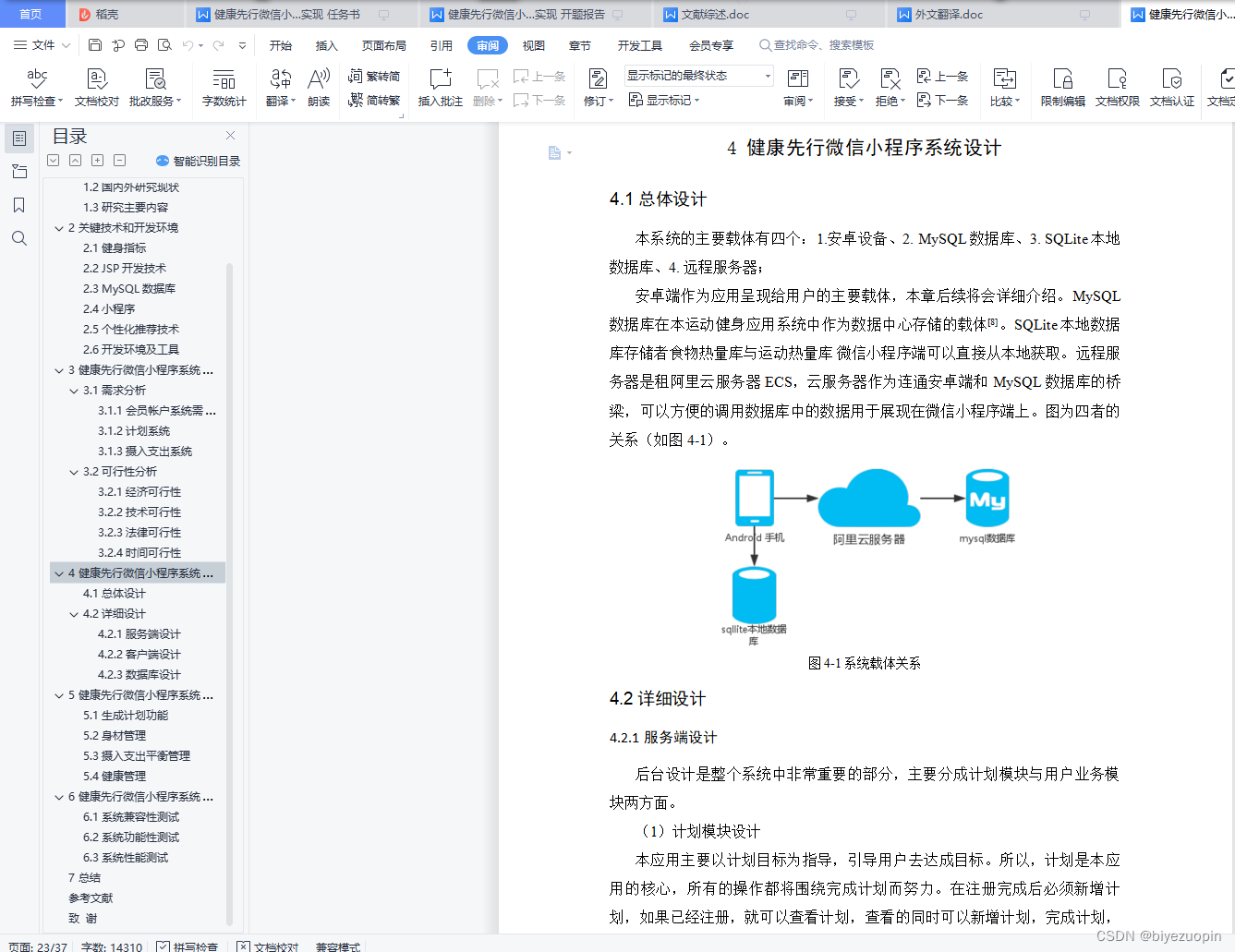1235x952 pixels.
Task: Click the save icon in quick toolbar
Action: tap(95, 45)
